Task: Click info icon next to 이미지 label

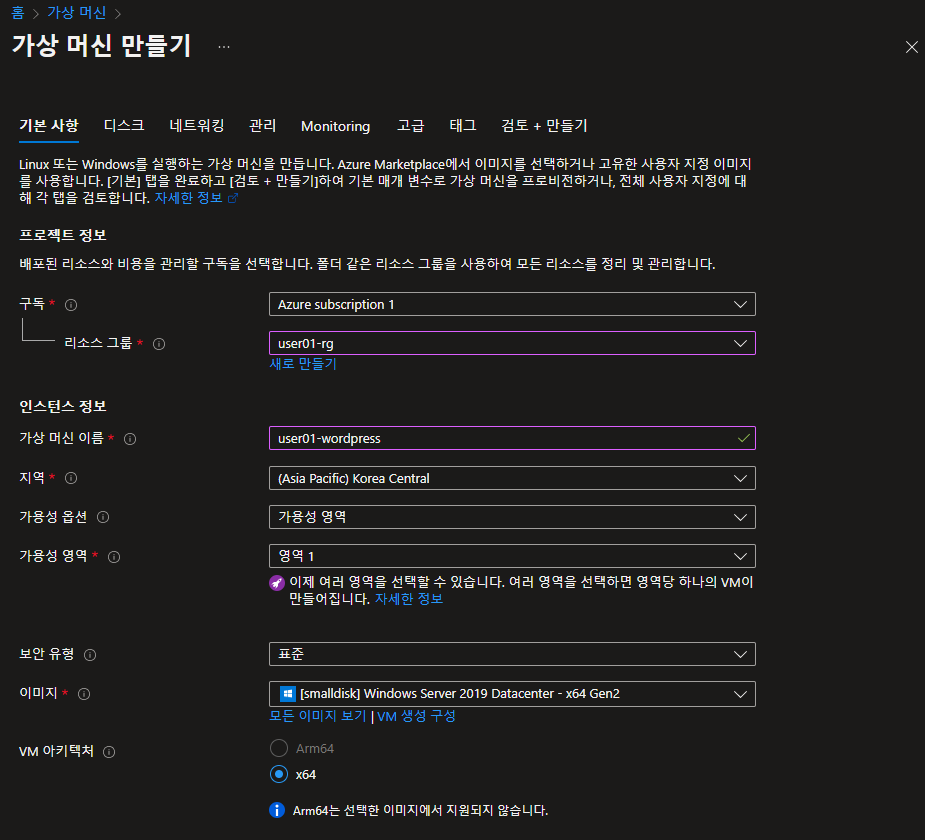Action: tap(84, 694)
